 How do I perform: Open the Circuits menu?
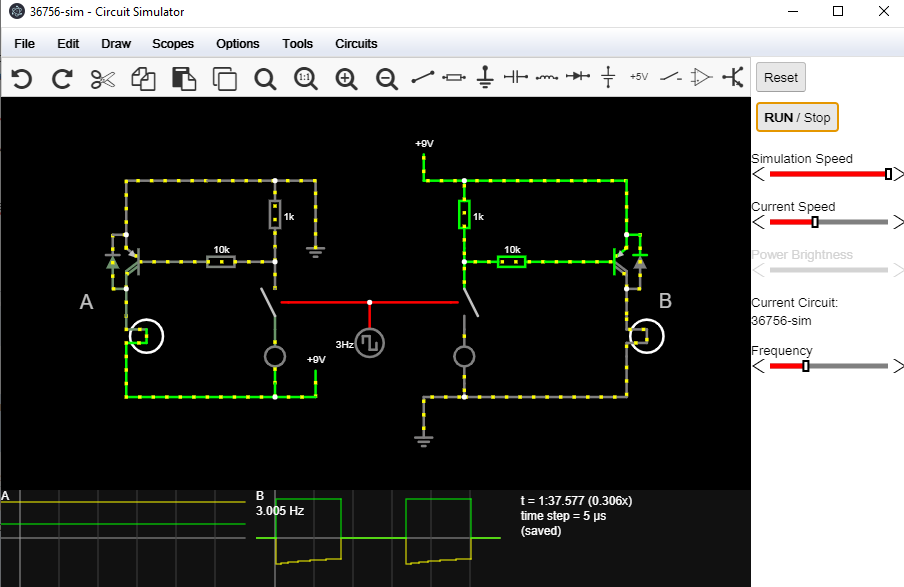(356, 44)
